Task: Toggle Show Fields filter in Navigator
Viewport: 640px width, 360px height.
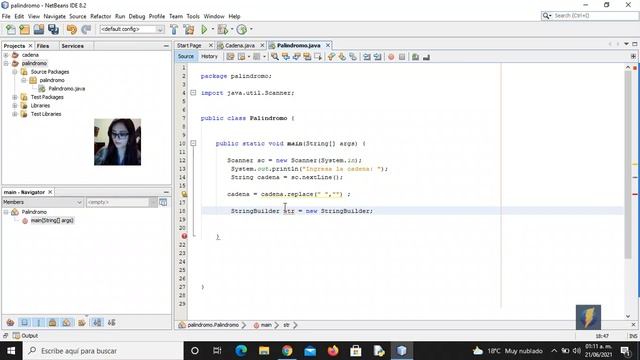Action: 24,322
